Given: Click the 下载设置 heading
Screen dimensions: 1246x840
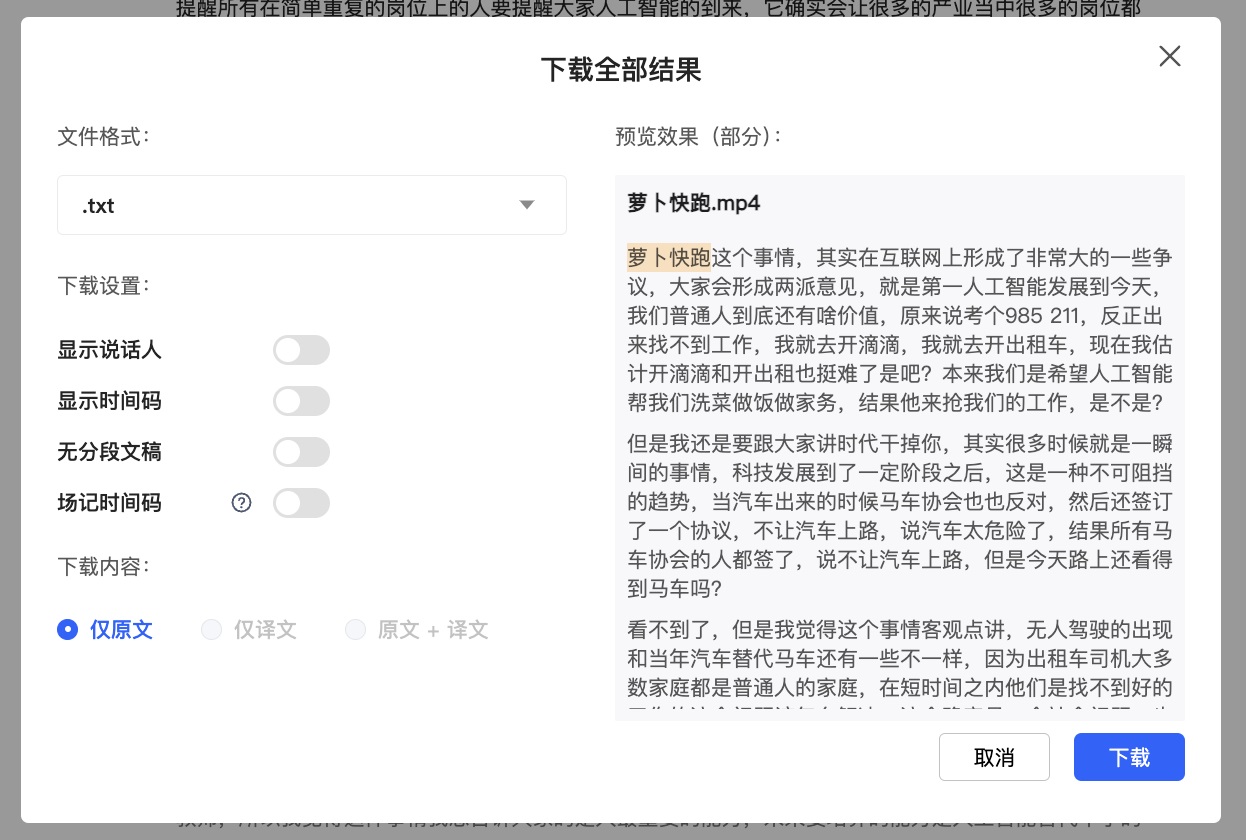Looking at the screenshot, I should (x=93, y=286).
